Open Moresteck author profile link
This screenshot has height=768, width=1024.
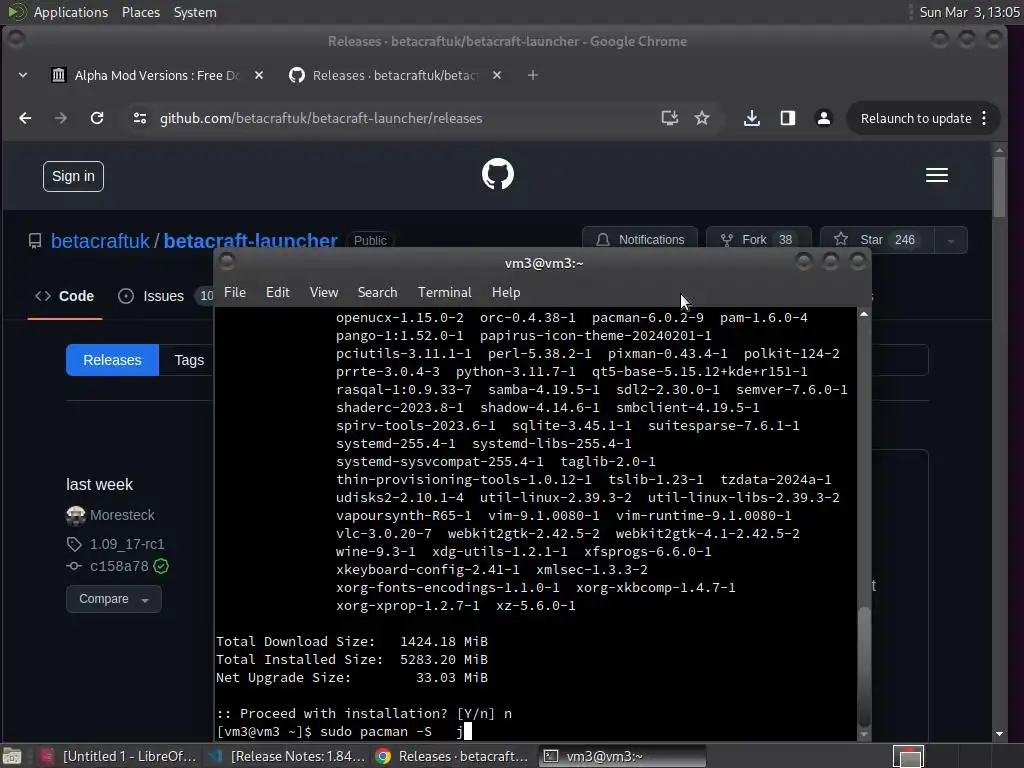(x=122, y=515)
